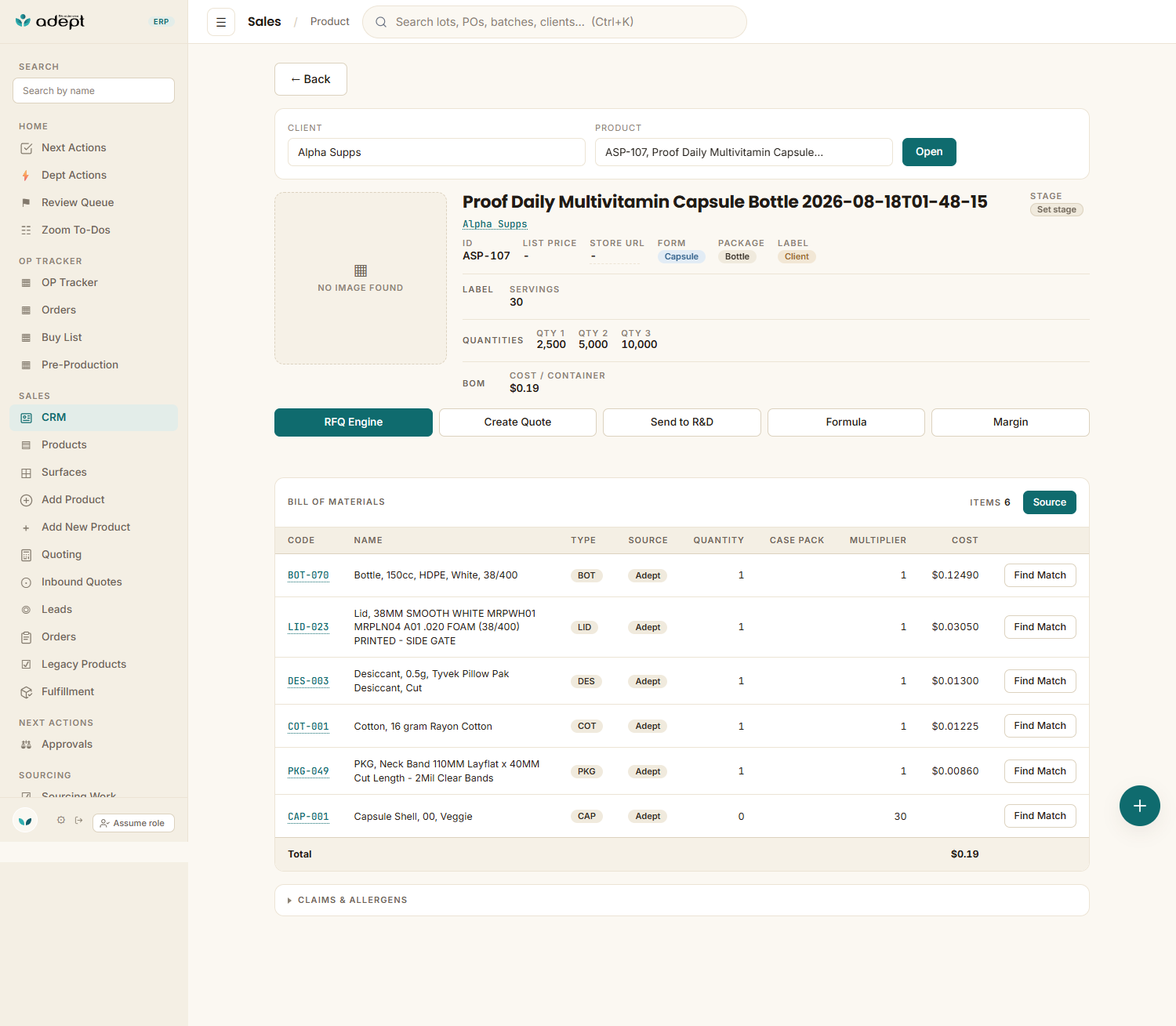Open the Client dropdown showing Alpha Supps

pyautogui.click(x=437, y=152)
